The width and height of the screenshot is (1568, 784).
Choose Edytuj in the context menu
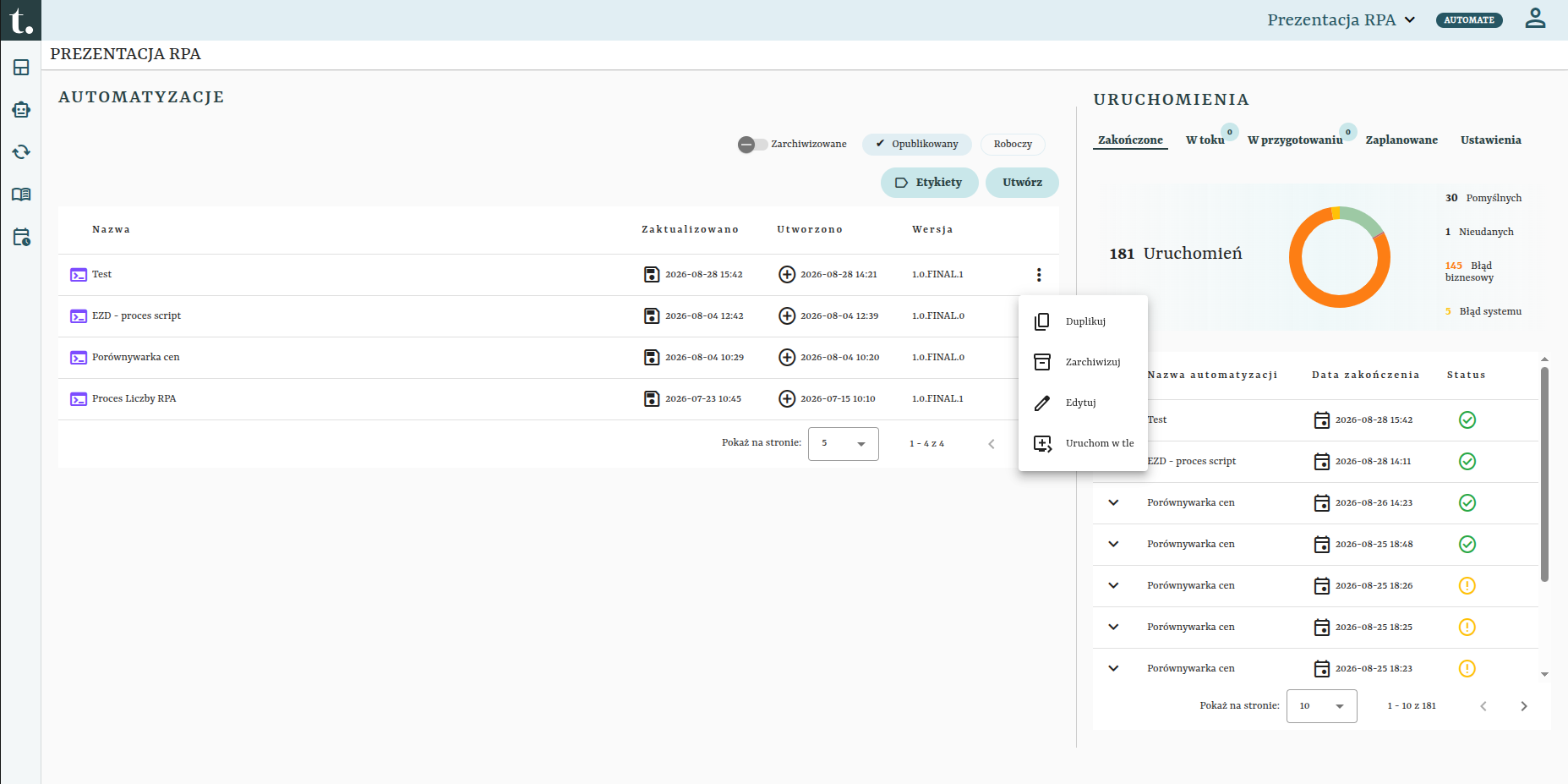1083,403
